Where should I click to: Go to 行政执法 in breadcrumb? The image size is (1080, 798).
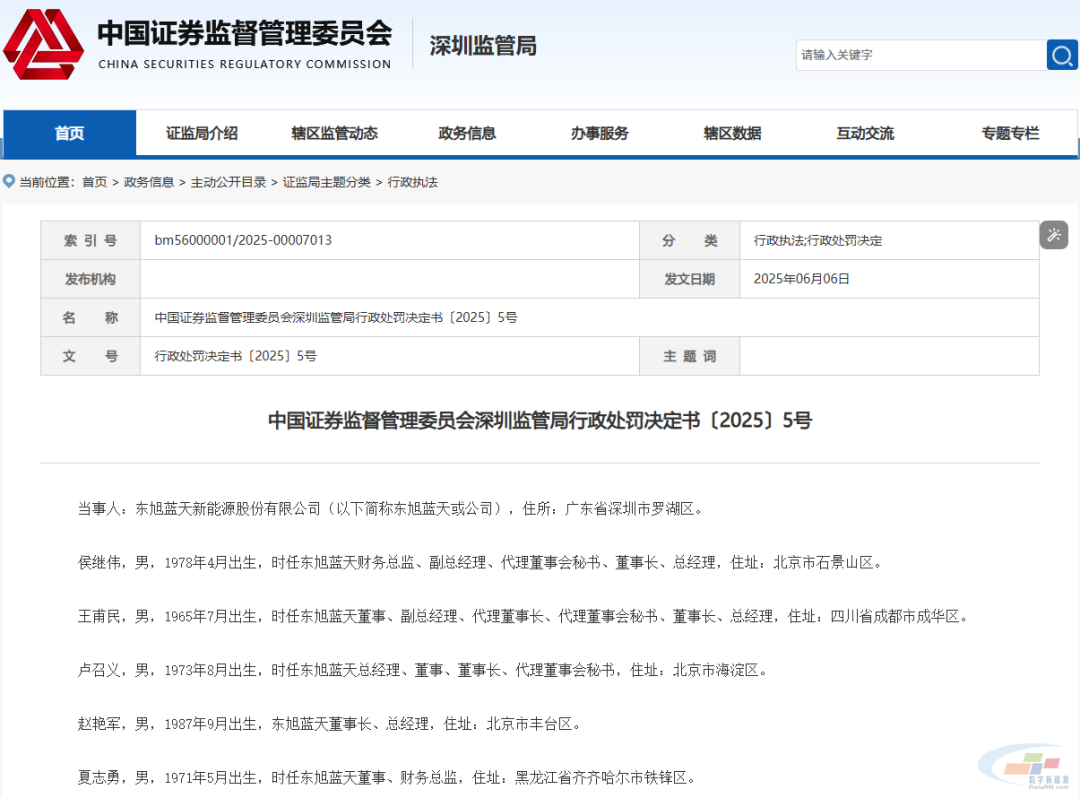[413, 182]
